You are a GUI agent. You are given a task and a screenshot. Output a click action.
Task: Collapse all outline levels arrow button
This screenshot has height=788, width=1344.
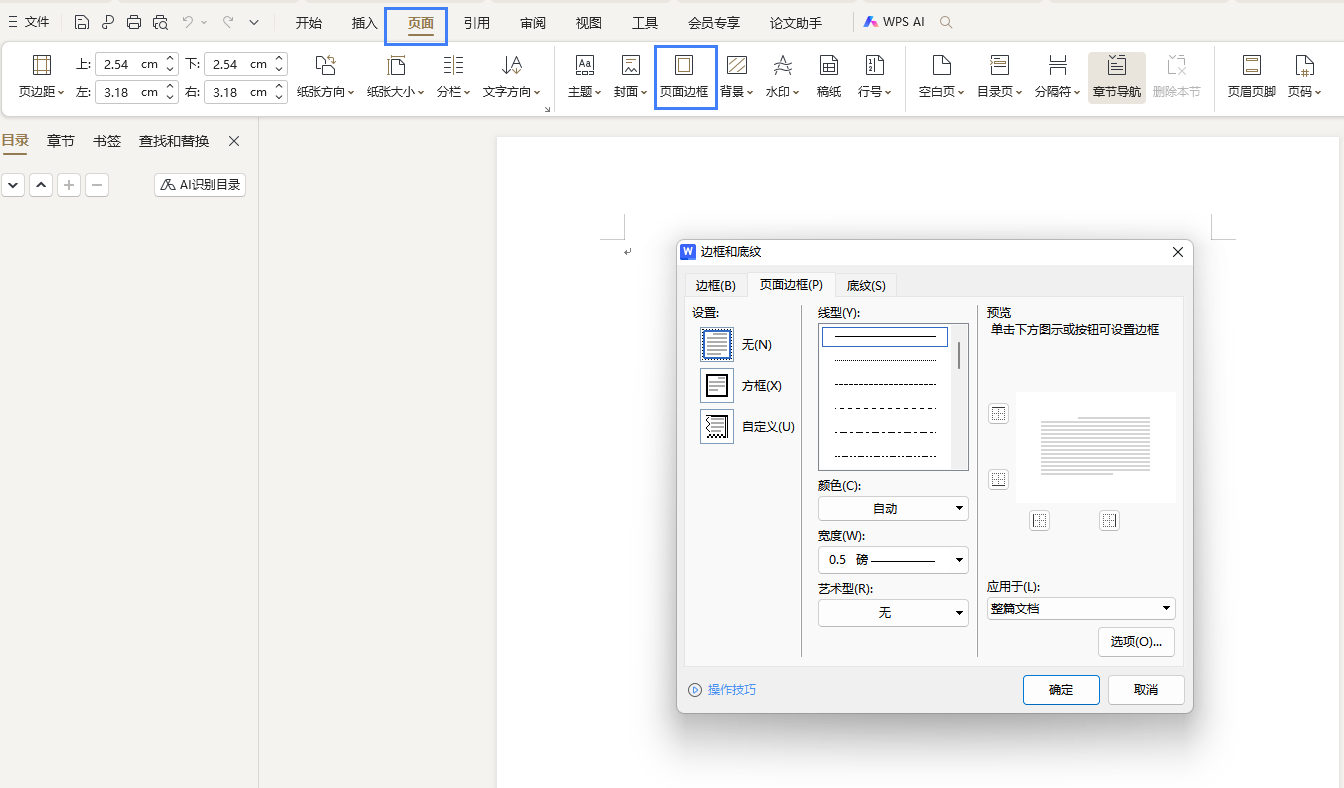tap(13, 185)
